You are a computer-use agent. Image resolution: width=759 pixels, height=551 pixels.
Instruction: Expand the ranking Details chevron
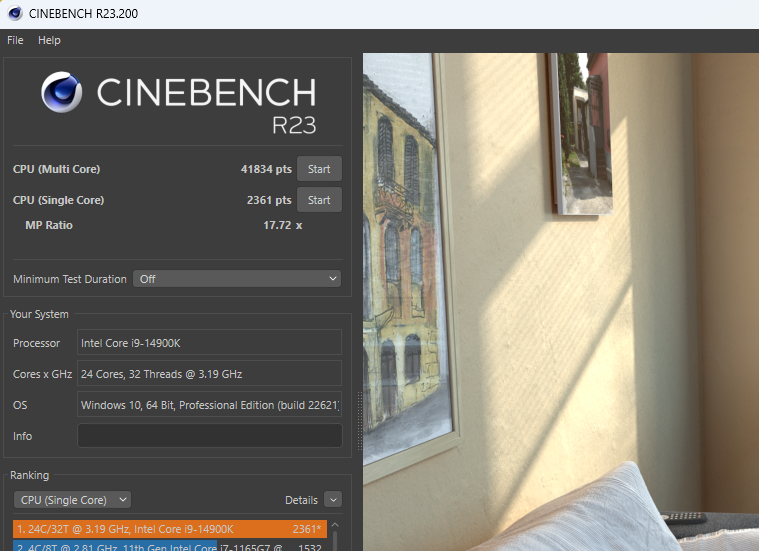pos(332,499)
